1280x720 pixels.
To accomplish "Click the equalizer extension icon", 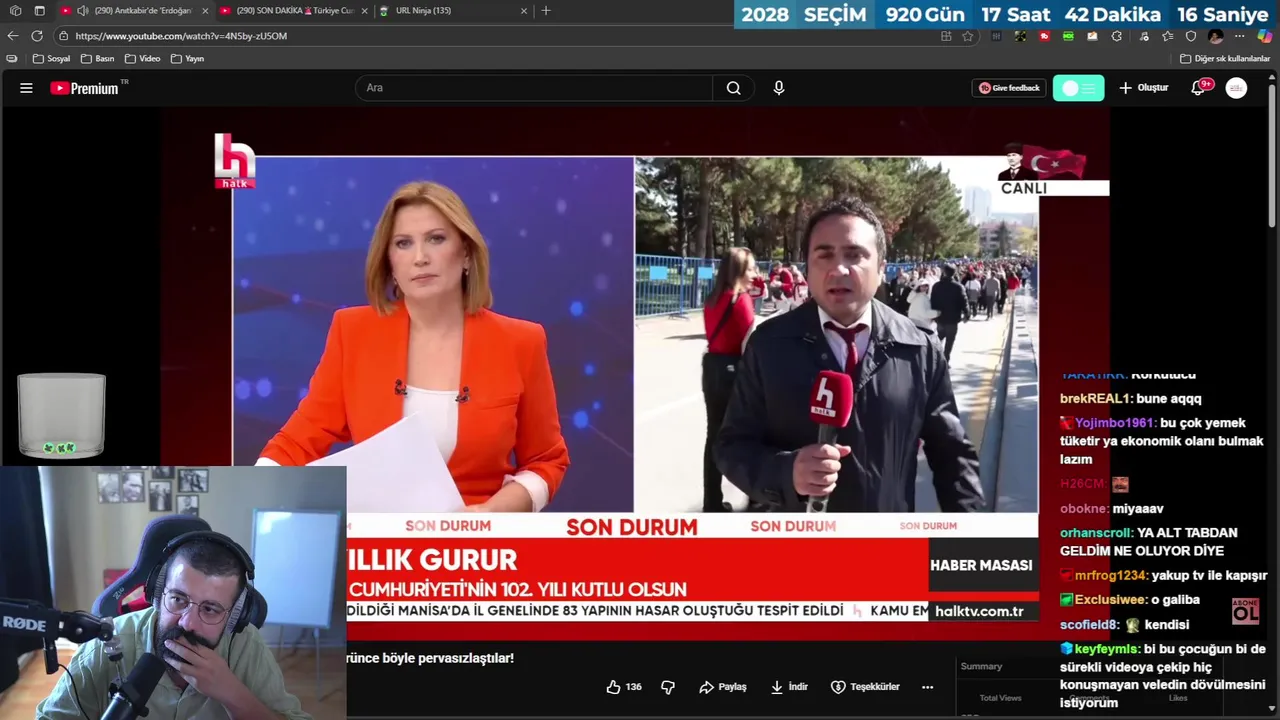I will pos(996,36).
